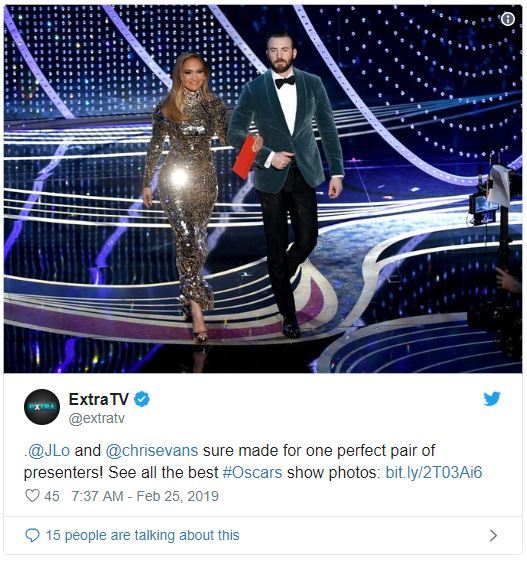
Task: Click the blue verified badge
Action: click(142, 399)
